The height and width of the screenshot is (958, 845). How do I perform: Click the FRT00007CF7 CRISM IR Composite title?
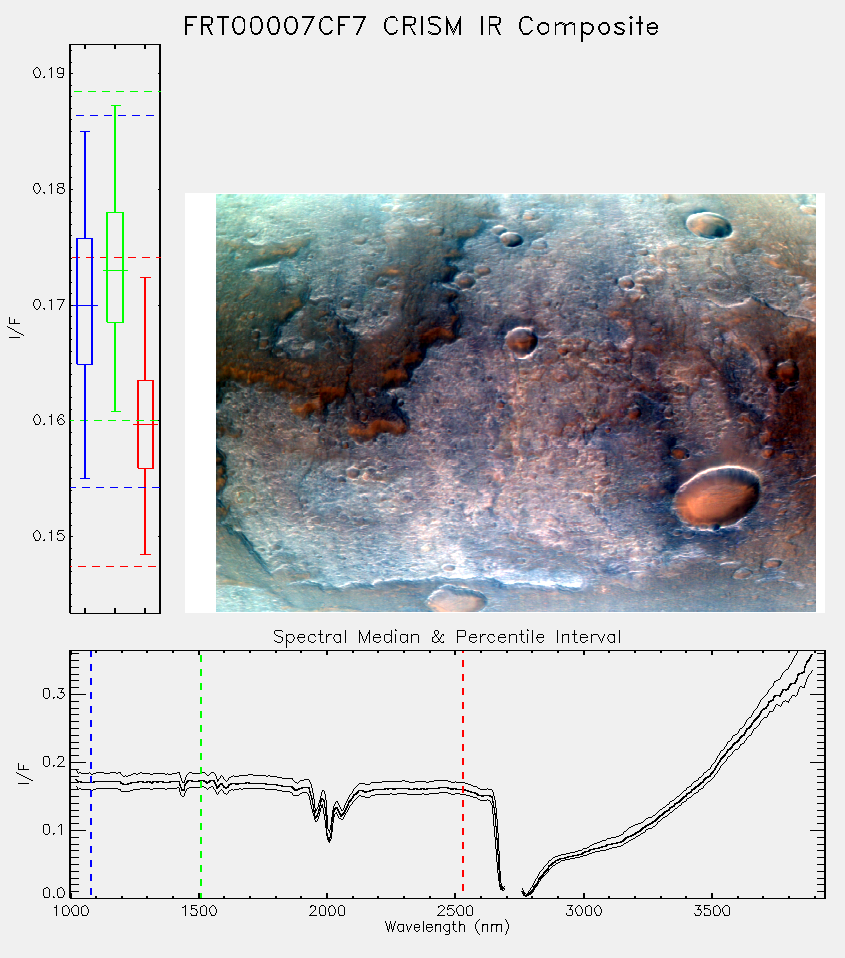point(421,27)
